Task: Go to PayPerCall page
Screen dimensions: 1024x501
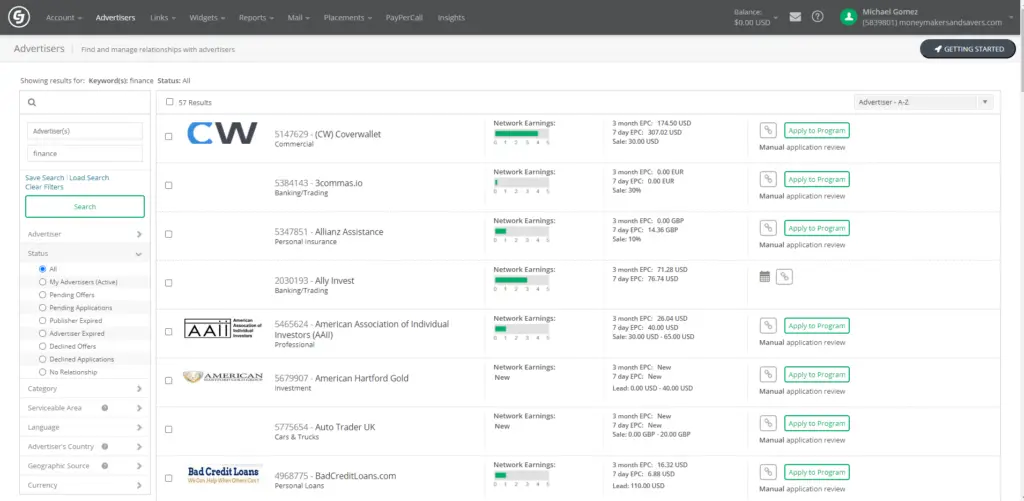Action: (x=404, y=18)
